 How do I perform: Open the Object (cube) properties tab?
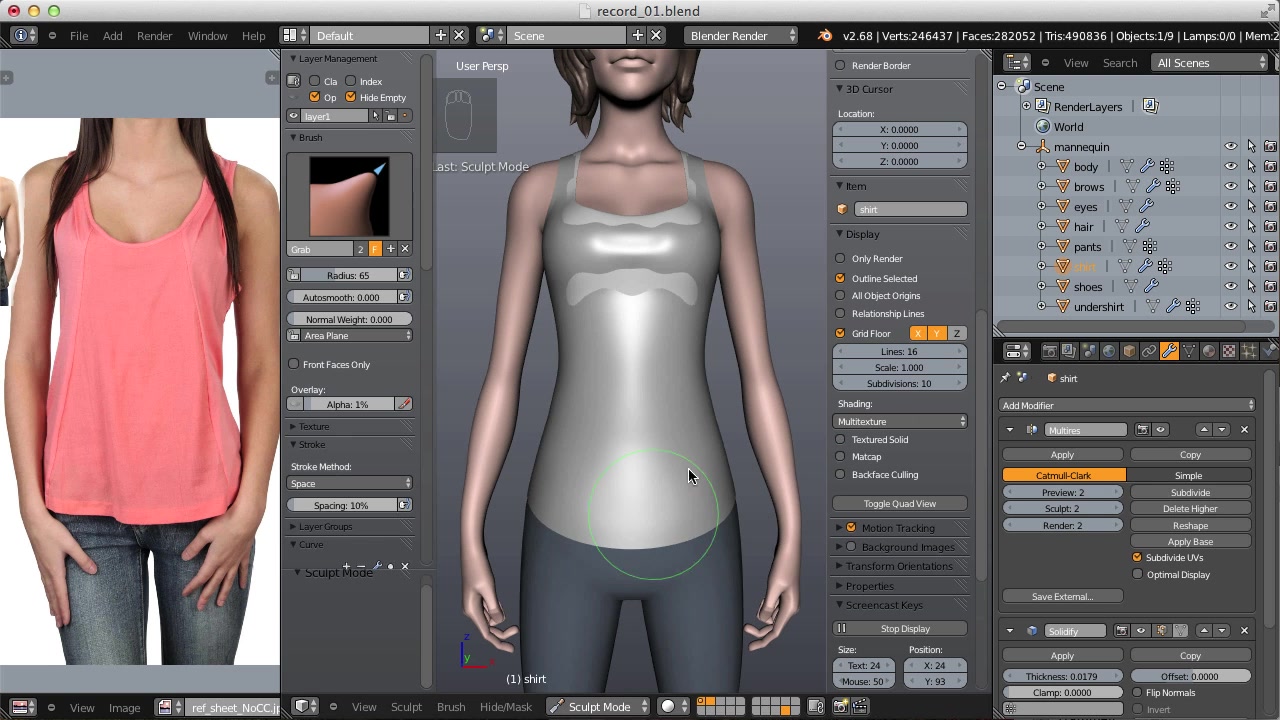click(1129, 351)
